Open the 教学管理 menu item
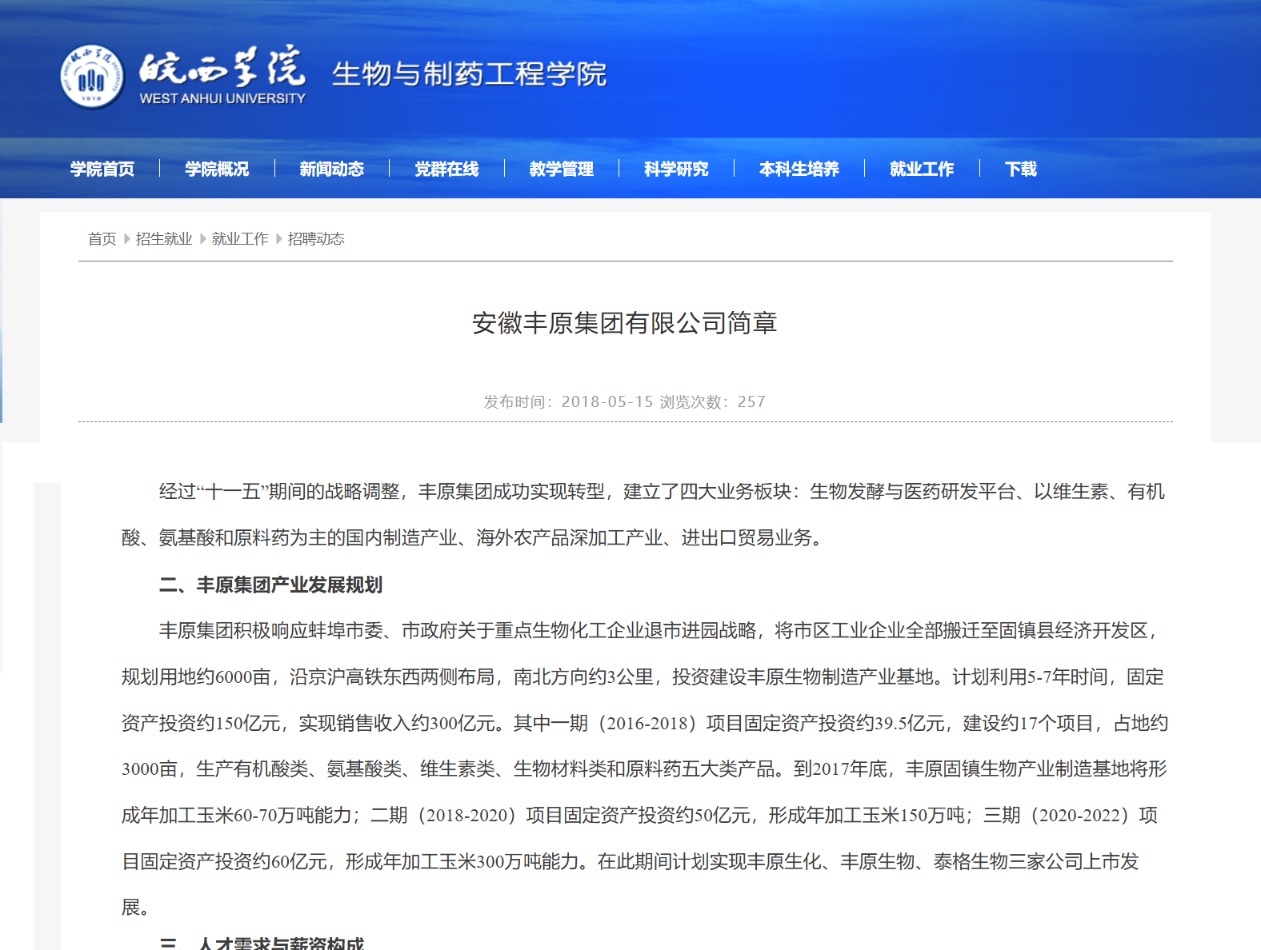Image resolution: width=1261 pixels, height=950 pixels. (562, 169)
